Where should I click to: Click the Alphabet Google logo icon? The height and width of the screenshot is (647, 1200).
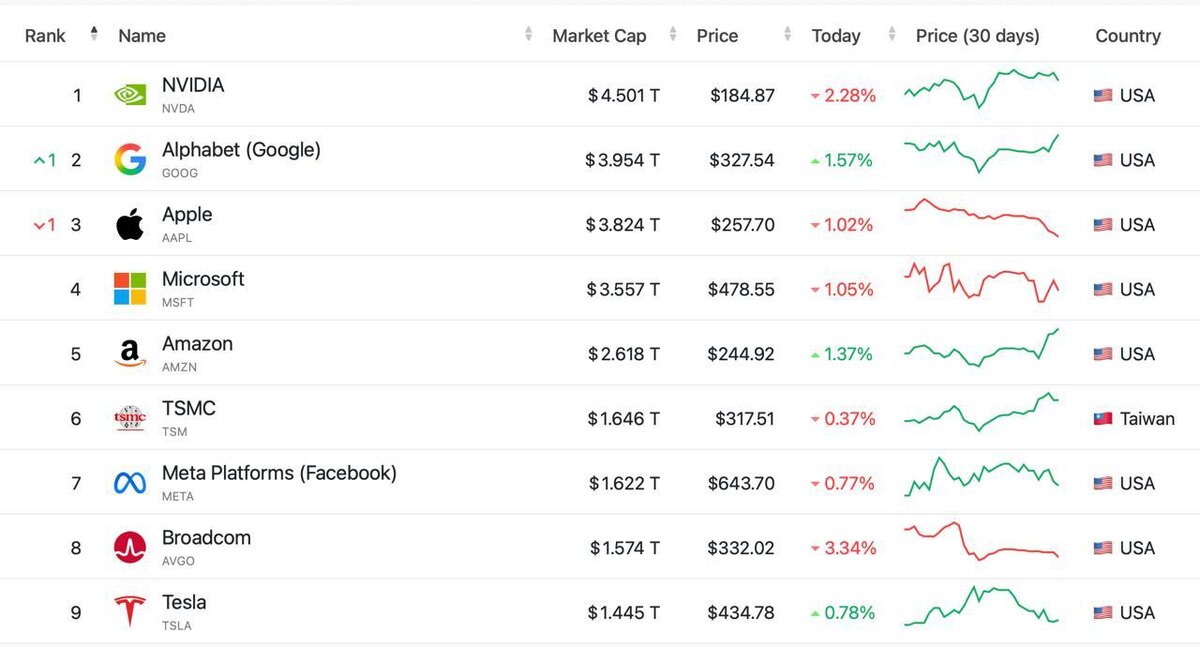click(130, 160)
